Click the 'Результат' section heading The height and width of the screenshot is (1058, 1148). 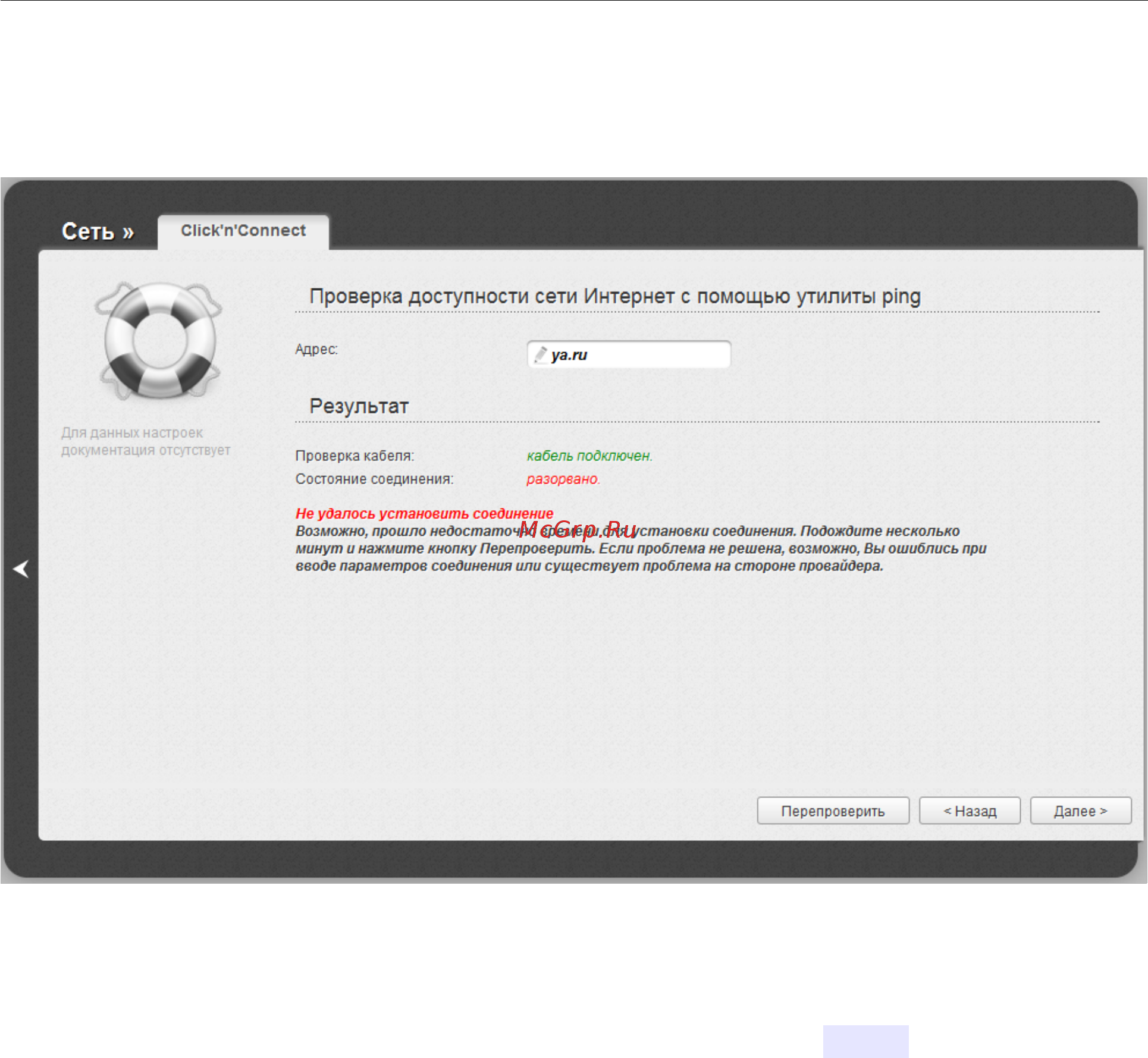coord(359,406)
